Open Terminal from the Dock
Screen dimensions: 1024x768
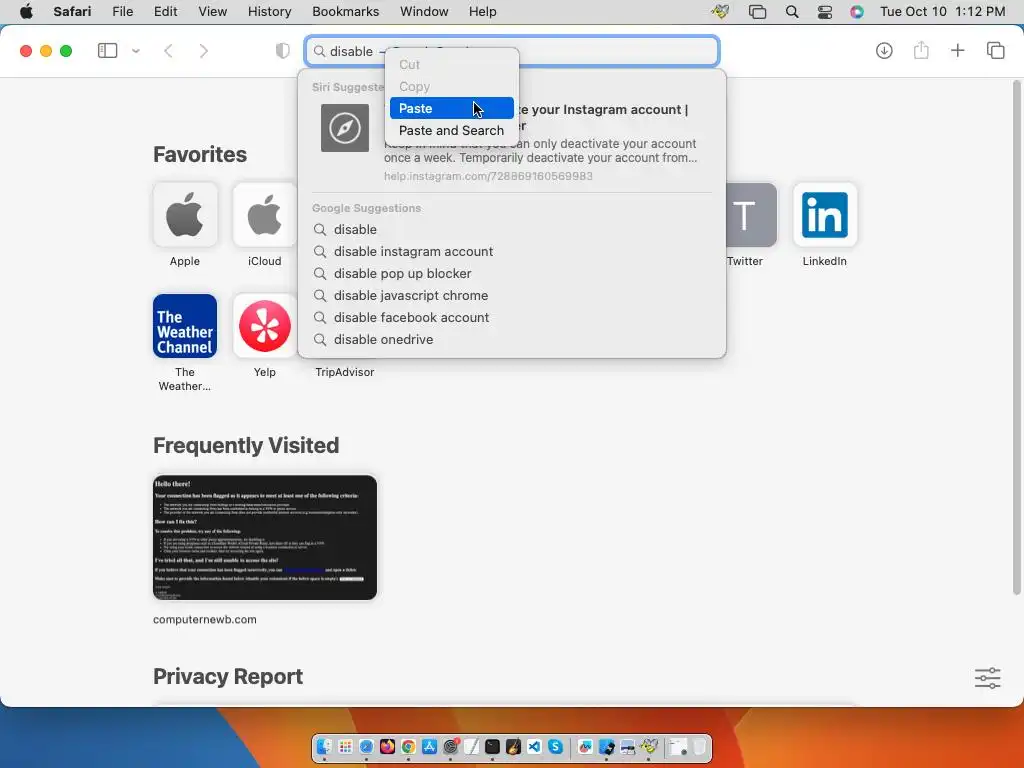tap(492, 746)
